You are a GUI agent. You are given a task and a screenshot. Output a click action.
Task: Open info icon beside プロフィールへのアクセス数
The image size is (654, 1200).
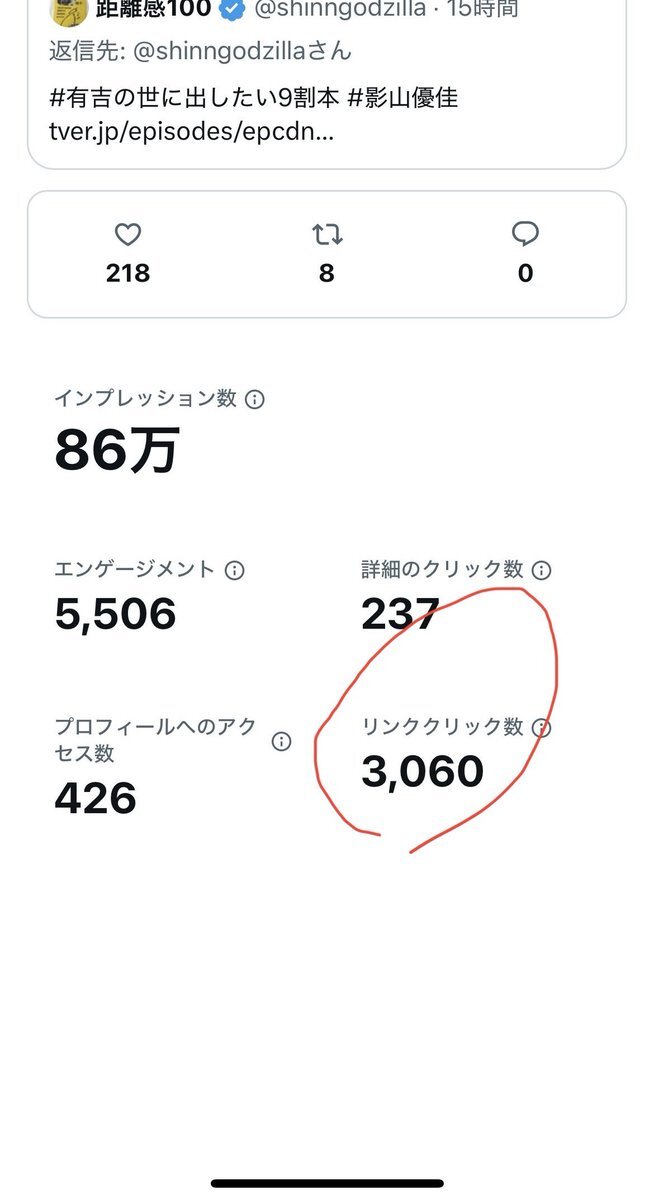coord(282,741)
